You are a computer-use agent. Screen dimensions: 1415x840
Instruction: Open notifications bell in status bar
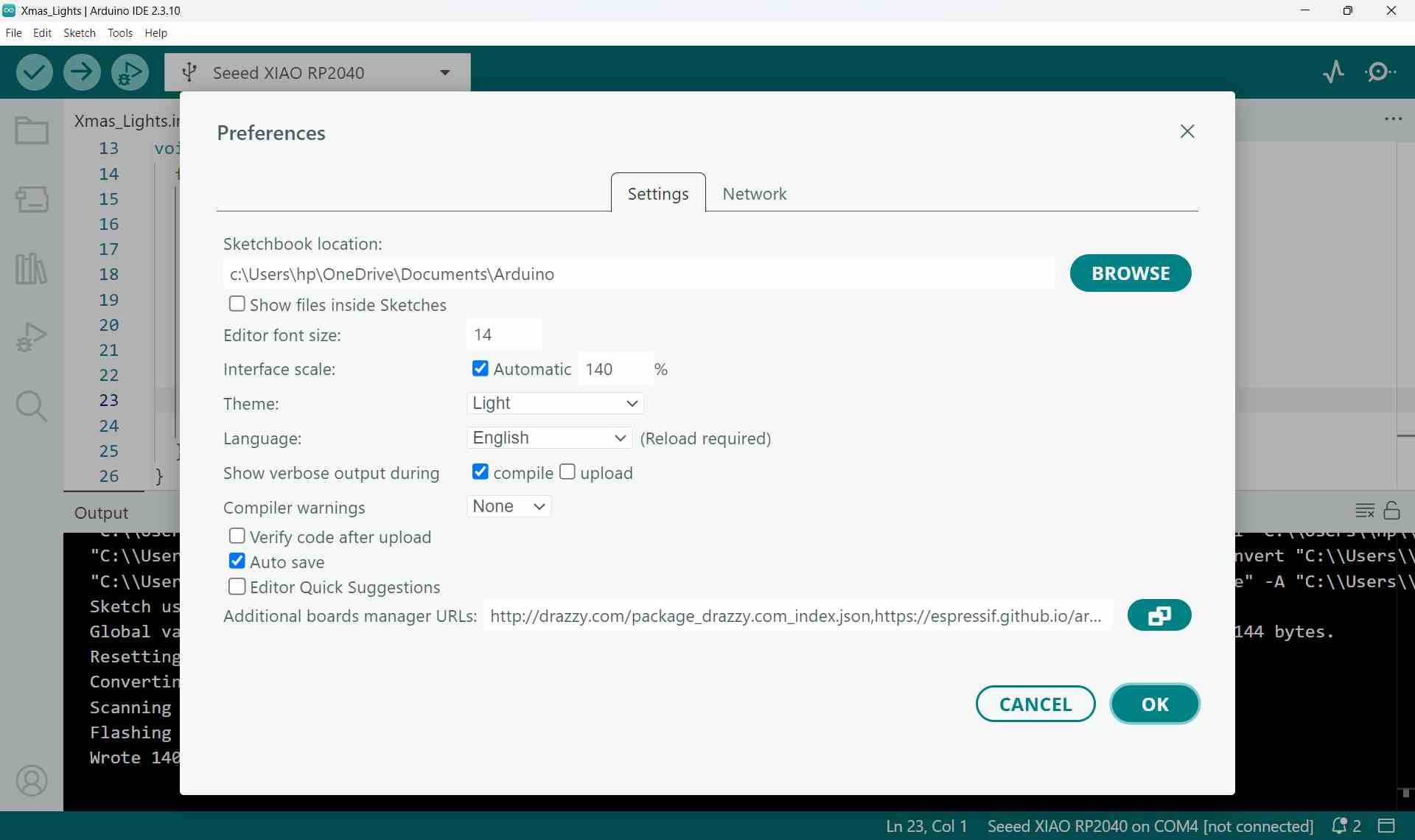[1346, 826]
